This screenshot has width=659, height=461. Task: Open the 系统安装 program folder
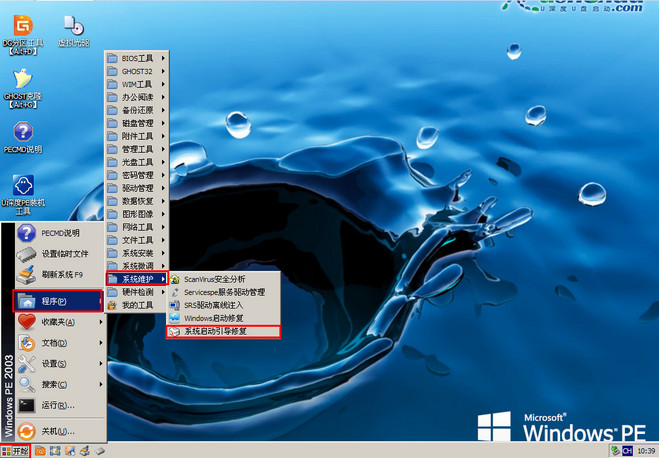pos(137,253)
